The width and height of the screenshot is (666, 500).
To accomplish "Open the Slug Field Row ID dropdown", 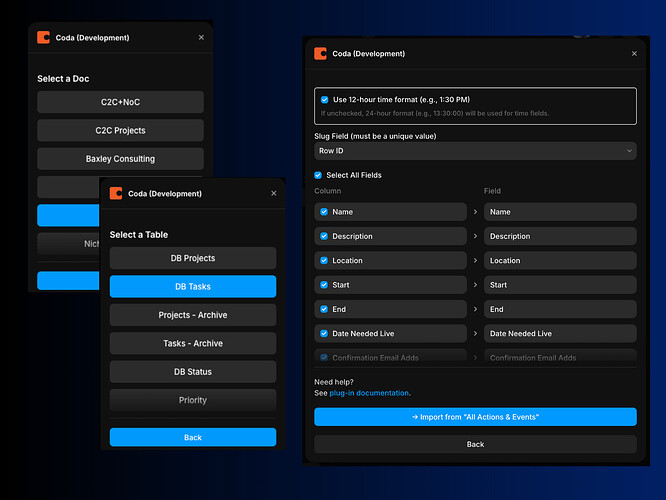I will tap(475, 151).
